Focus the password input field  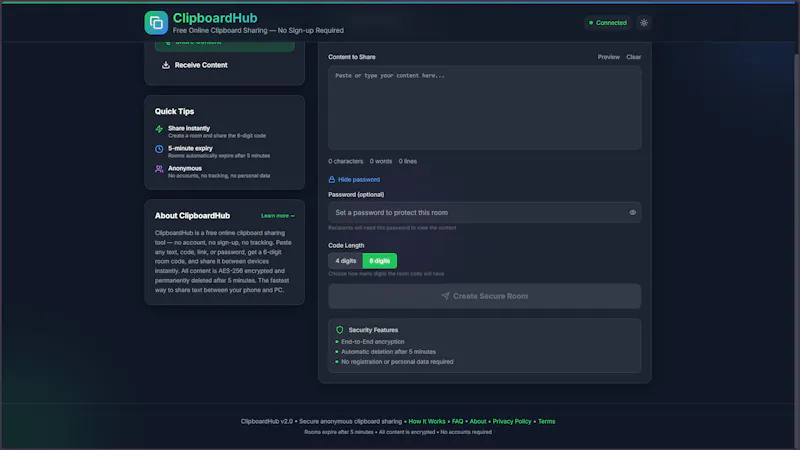coord(485,213)
